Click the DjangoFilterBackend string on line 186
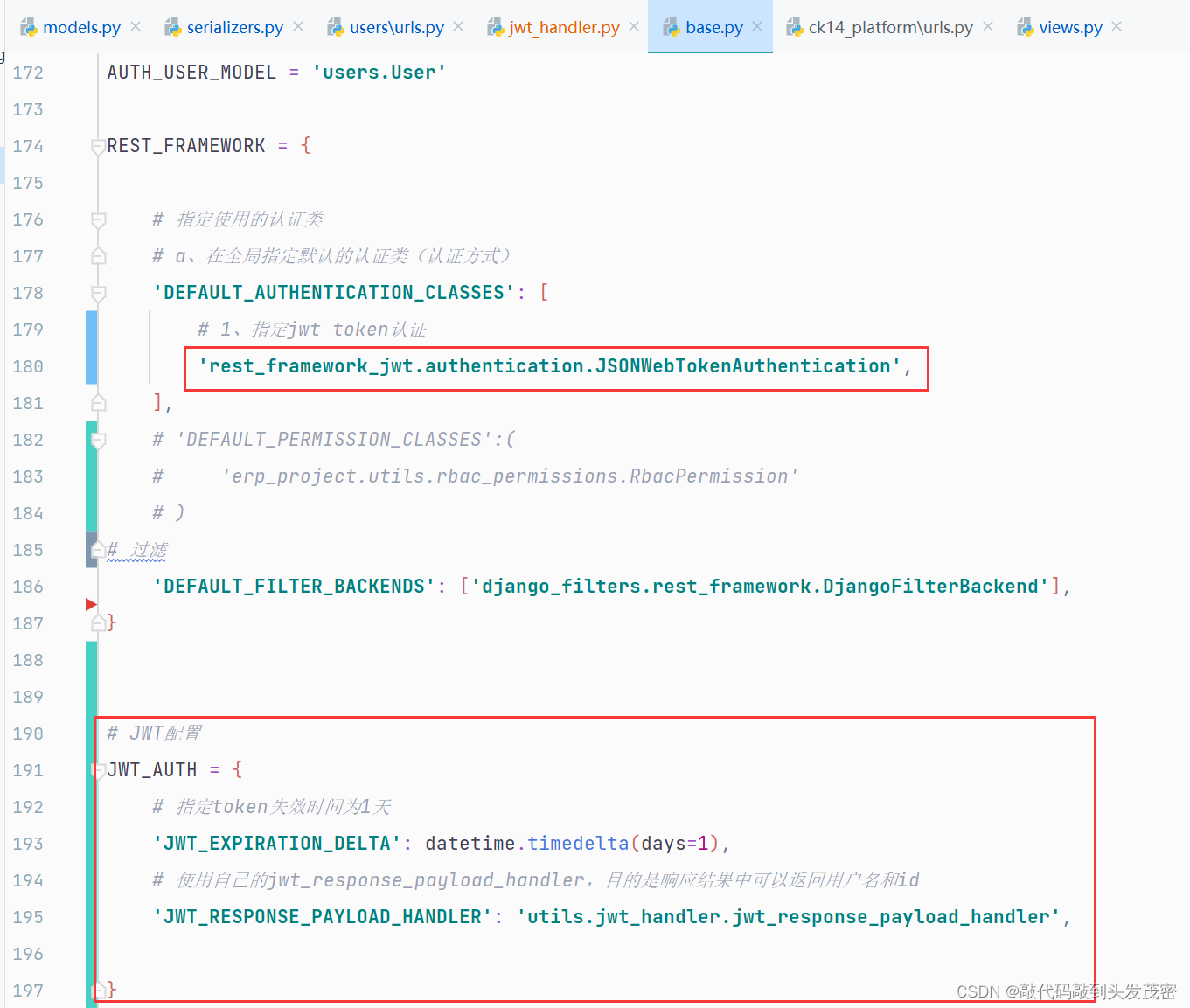 pos(760,587)
